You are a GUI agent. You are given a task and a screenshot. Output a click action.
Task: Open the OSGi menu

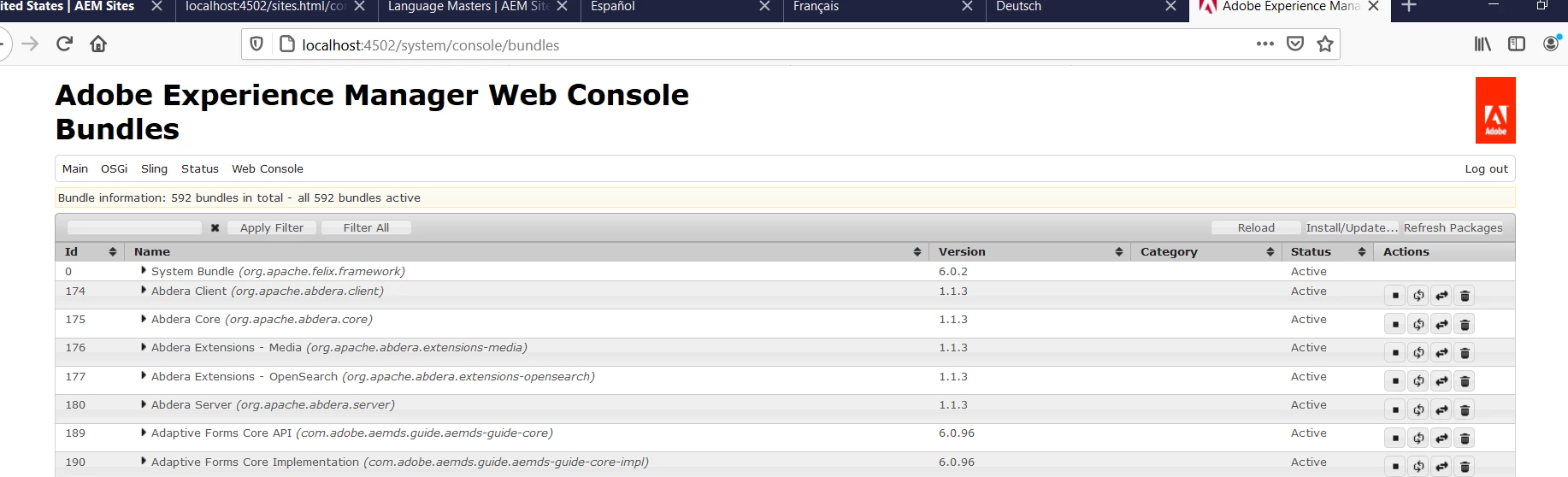pyautogui.click(x=115, y=168)
